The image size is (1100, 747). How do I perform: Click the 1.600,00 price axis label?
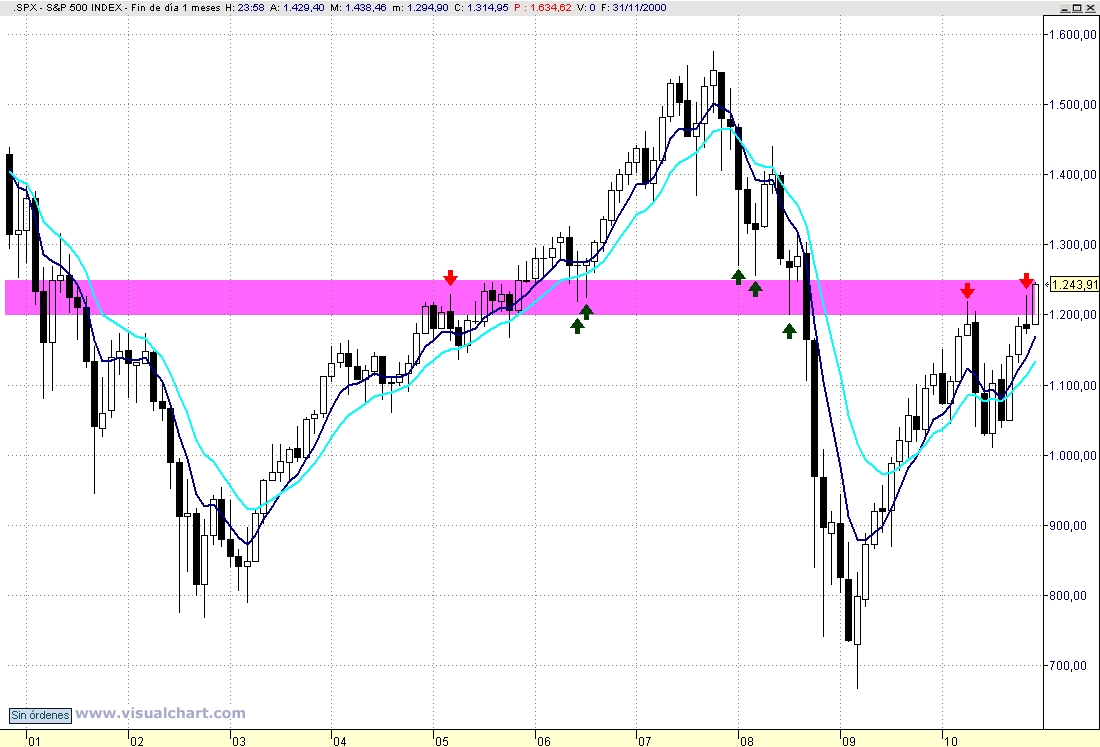(1073, 34)
